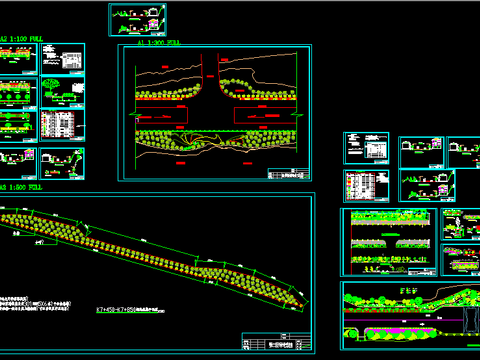Pick the sheet with three rows of planting elevations

coord(389,242)
